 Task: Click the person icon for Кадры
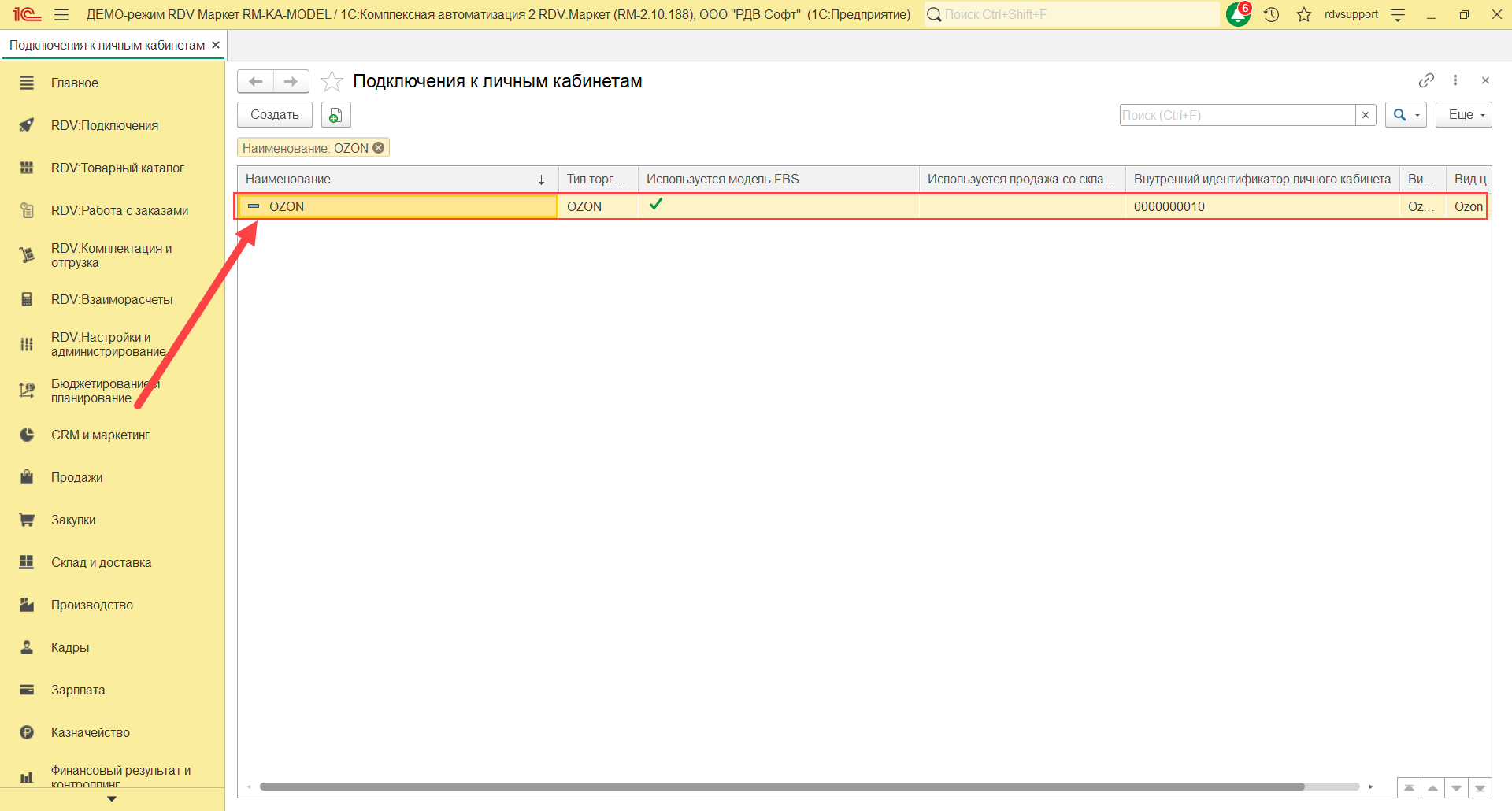[x=27, y=647]
